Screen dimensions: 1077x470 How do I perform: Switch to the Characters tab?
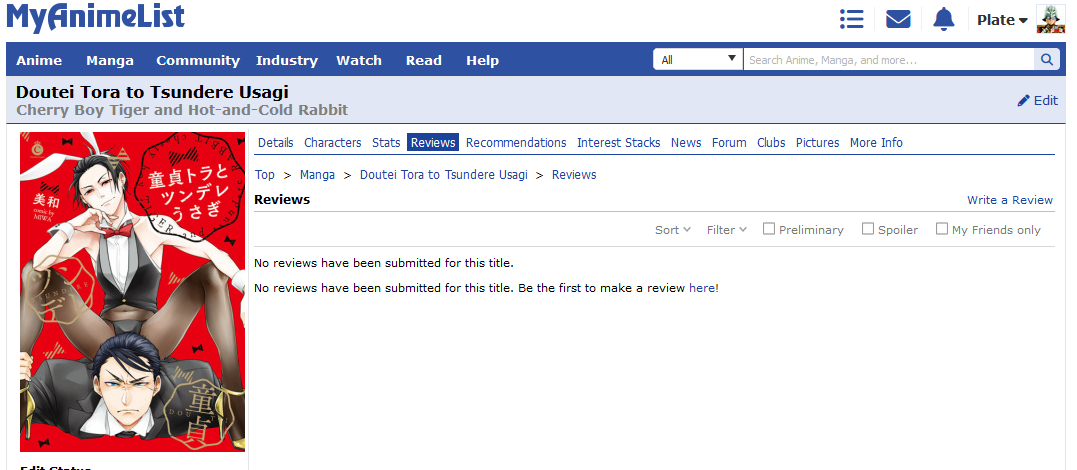pyautogui.click(x=332, y=142)
